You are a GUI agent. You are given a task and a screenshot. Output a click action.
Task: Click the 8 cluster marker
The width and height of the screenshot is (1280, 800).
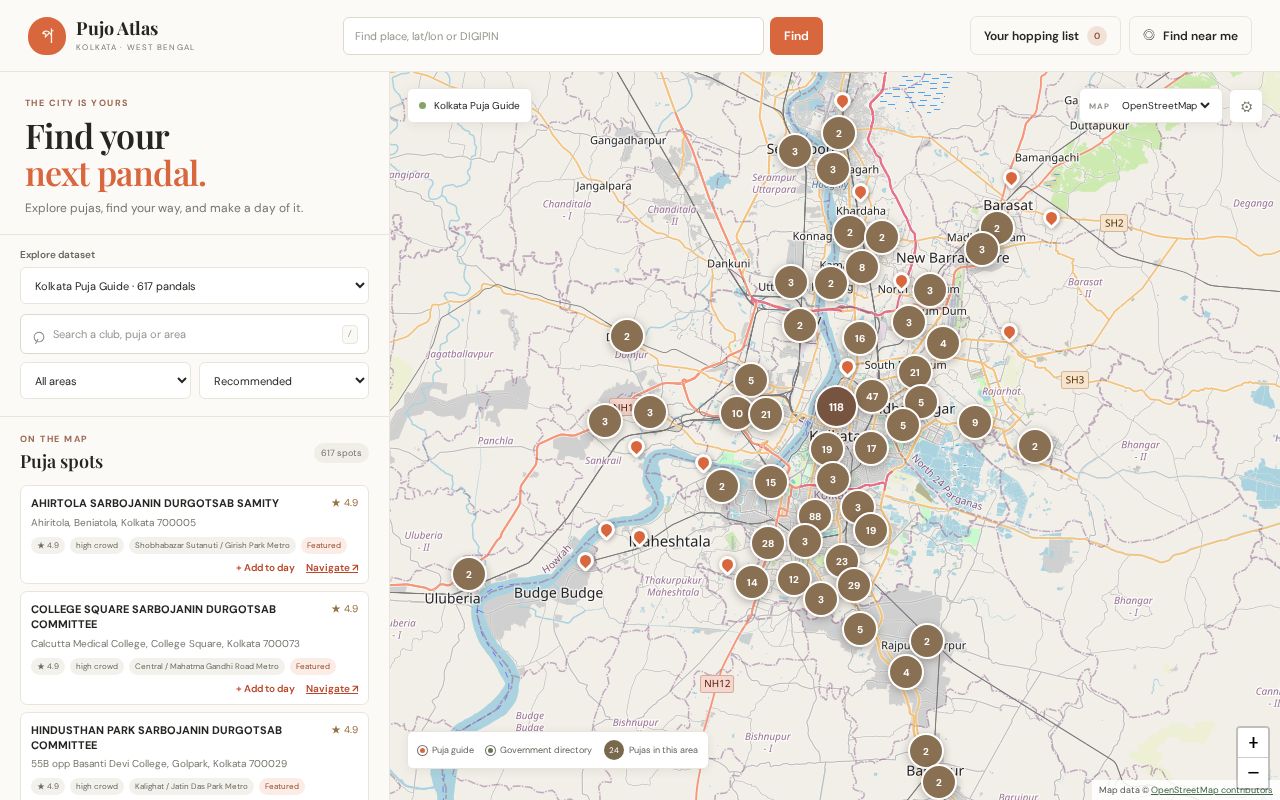click(x=862, y=268)
